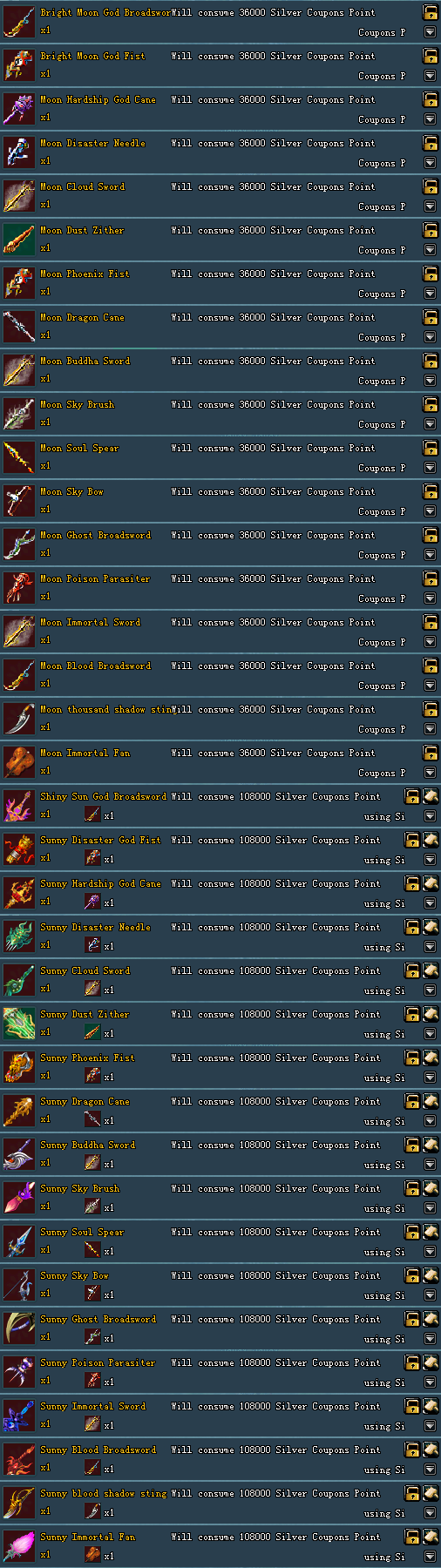Click the lock icon on Sunny Cloud Sword row
The image size is (441, 1568).
click(x=412, y=970)
